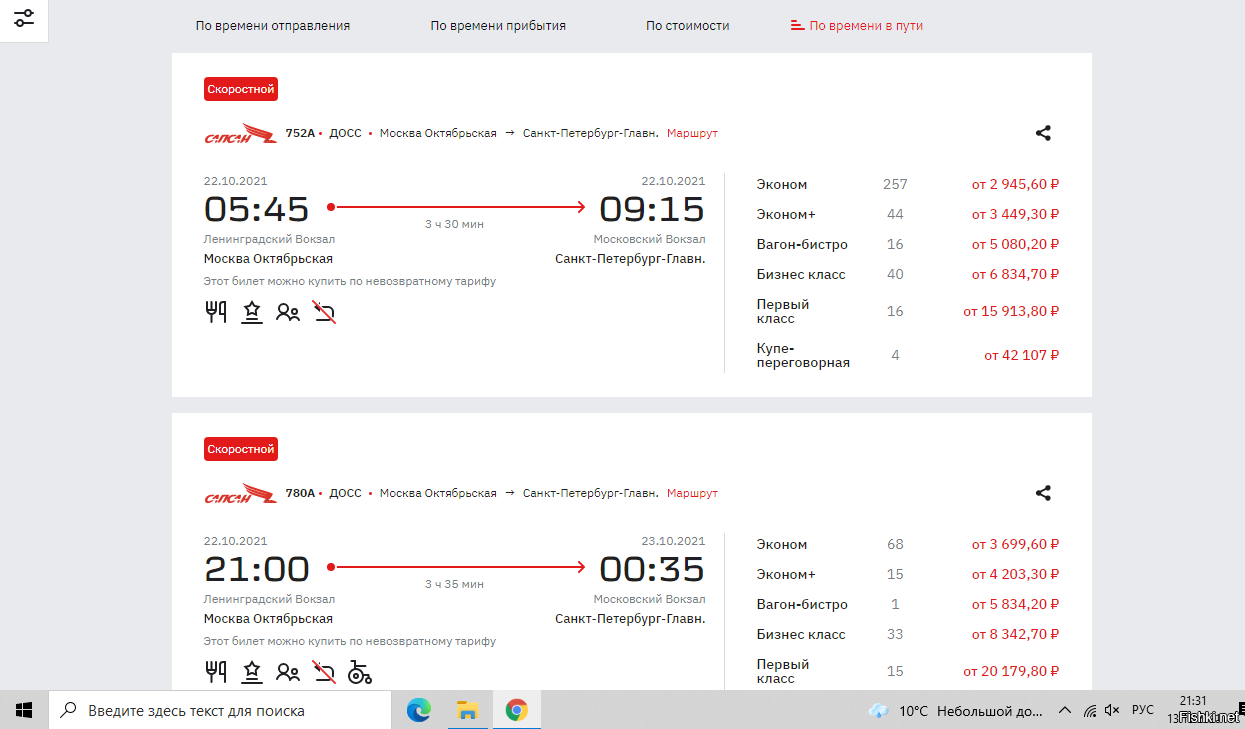Click the passengers icon for the 05:45 train
Viewport: 1245px width, 729px height.
click(288, 313)
